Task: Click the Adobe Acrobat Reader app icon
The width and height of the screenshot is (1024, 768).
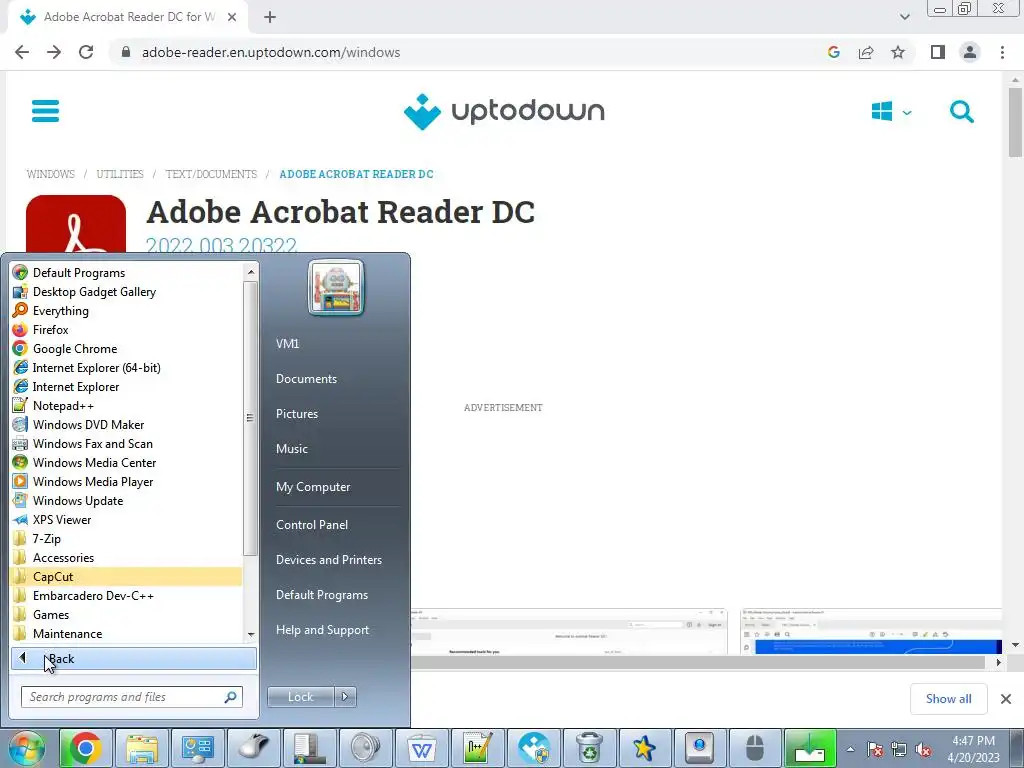Action: tap(76, 224)
